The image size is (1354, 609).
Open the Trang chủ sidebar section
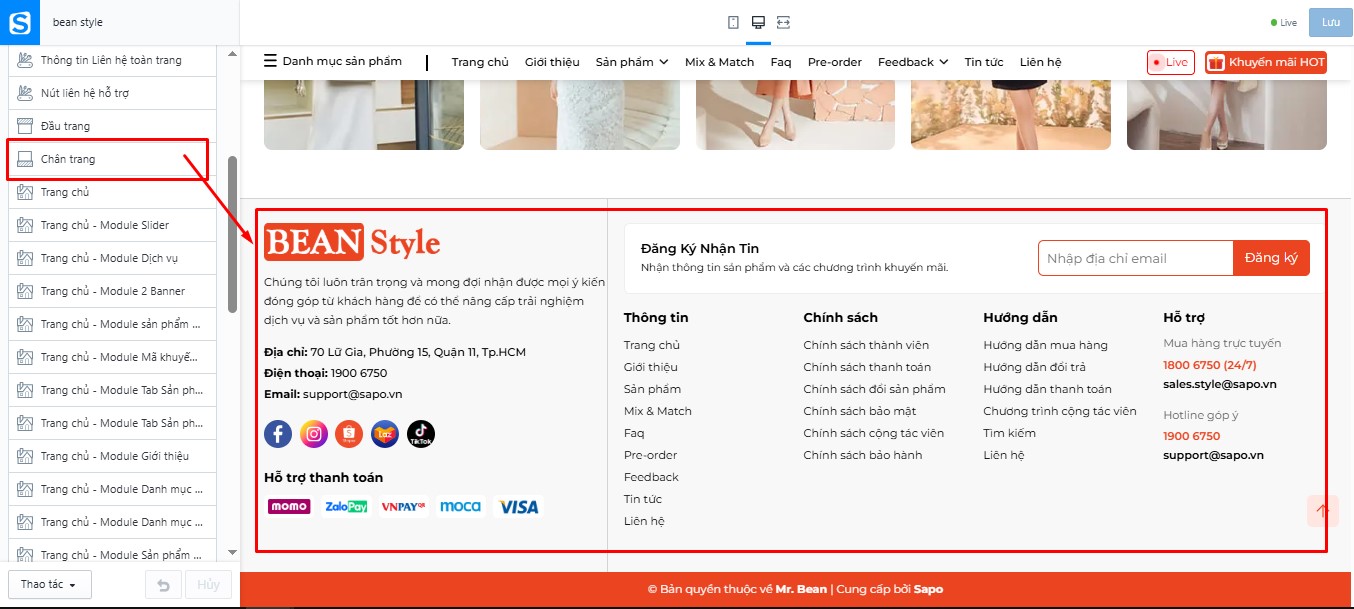(x=112, y=192)
